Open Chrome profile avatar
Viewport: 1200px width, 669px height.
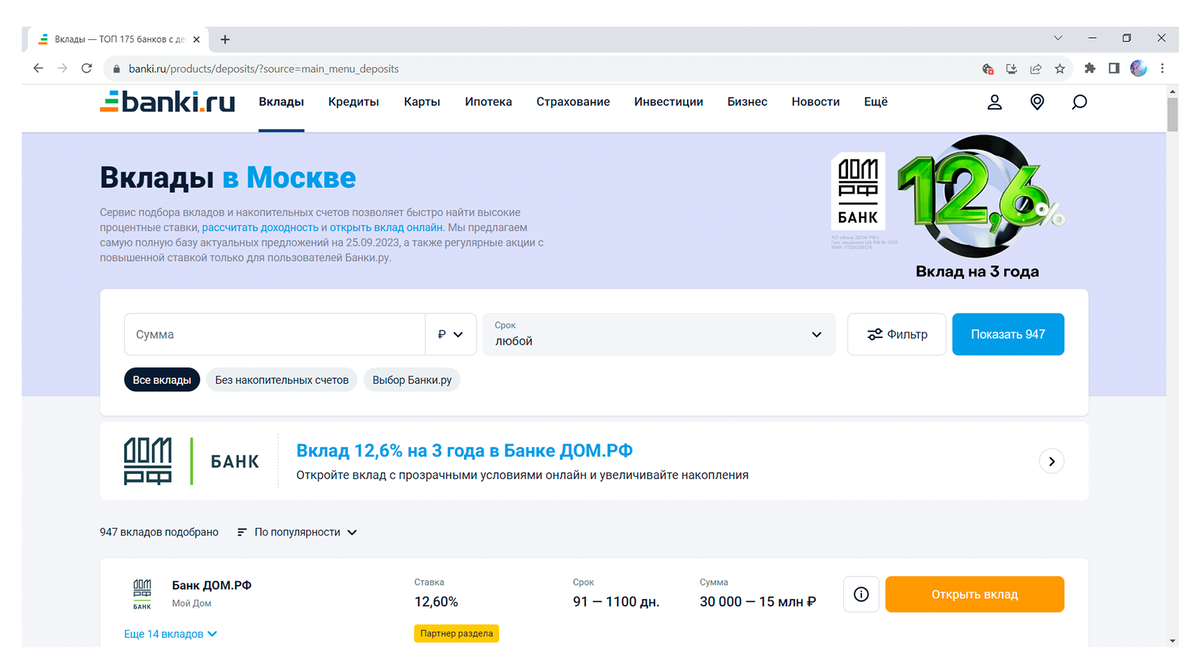point(1138,69)
